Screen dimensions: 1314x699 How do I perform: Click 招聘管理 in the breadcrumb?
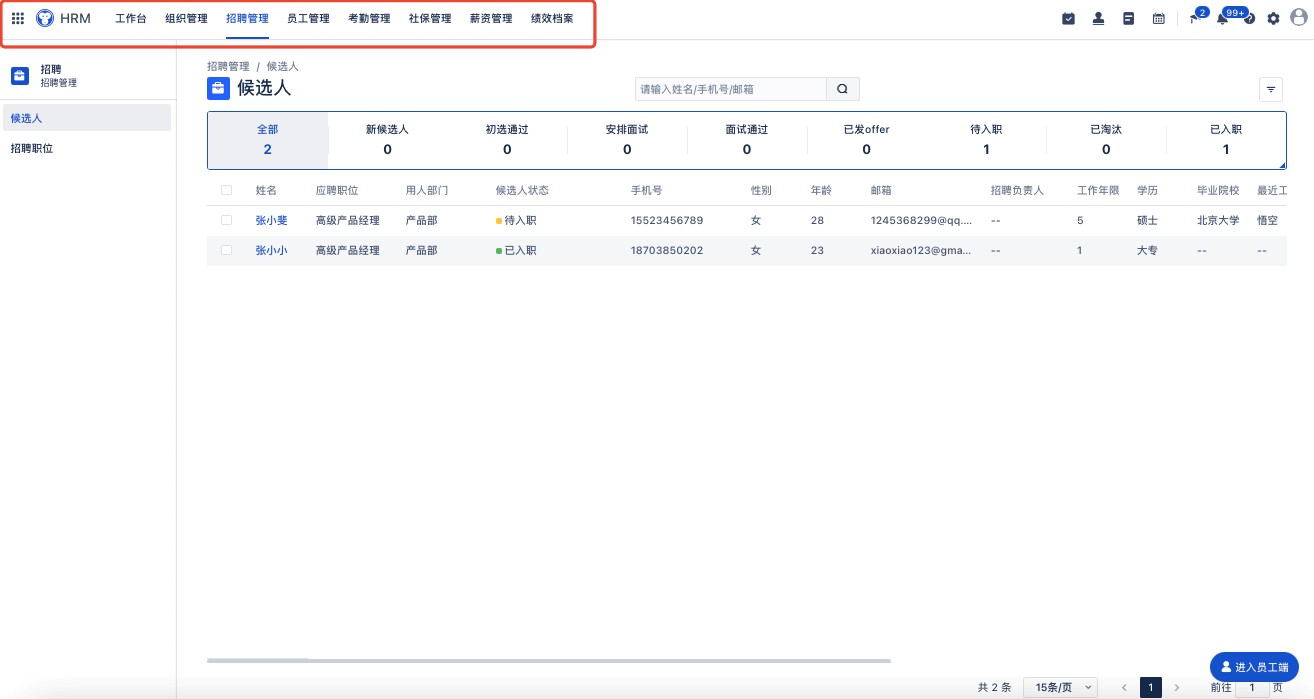coord(228,66)
